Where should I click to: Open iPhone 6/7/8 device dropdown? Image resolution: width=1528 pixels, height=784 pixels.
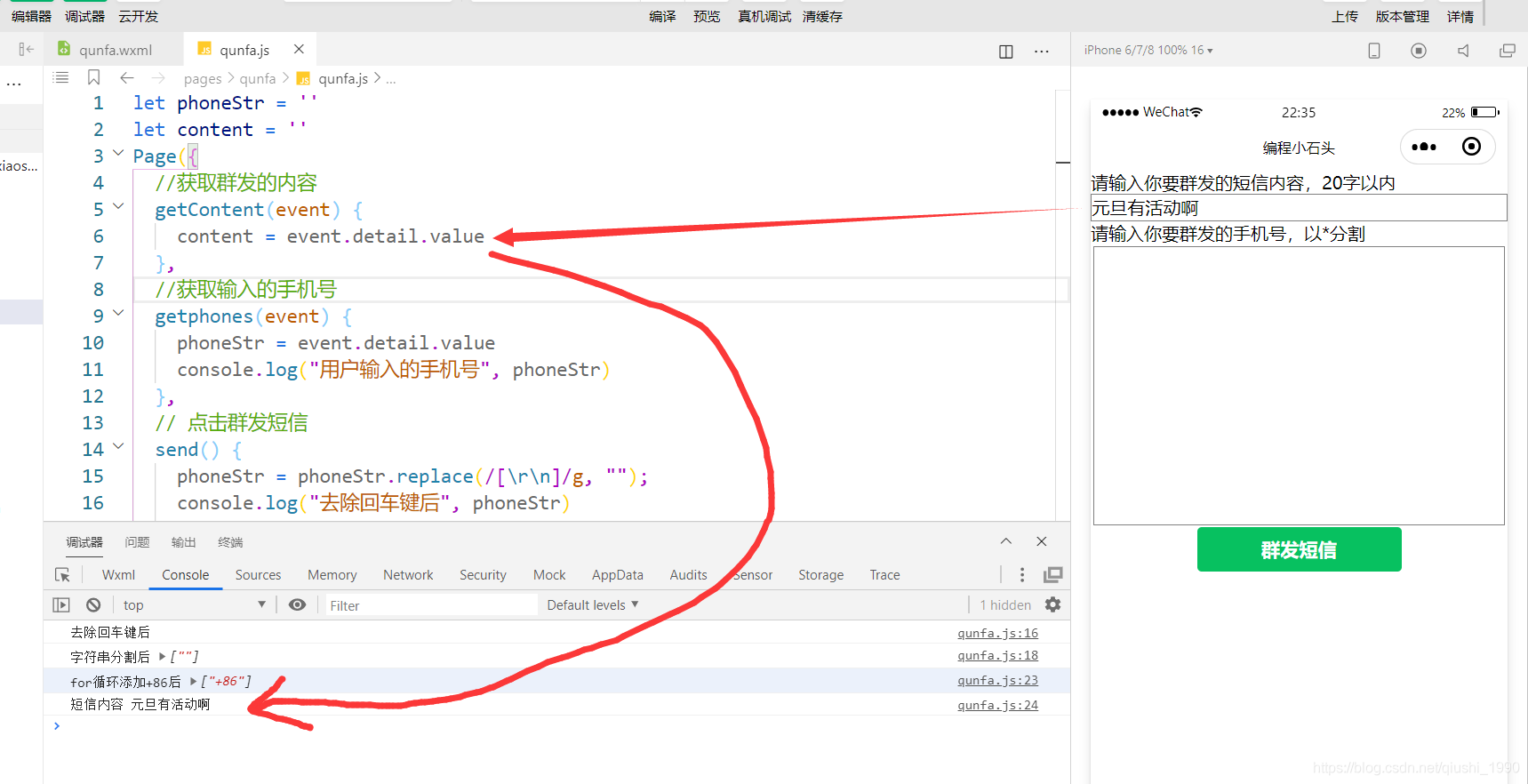(x=1148, y=51)
